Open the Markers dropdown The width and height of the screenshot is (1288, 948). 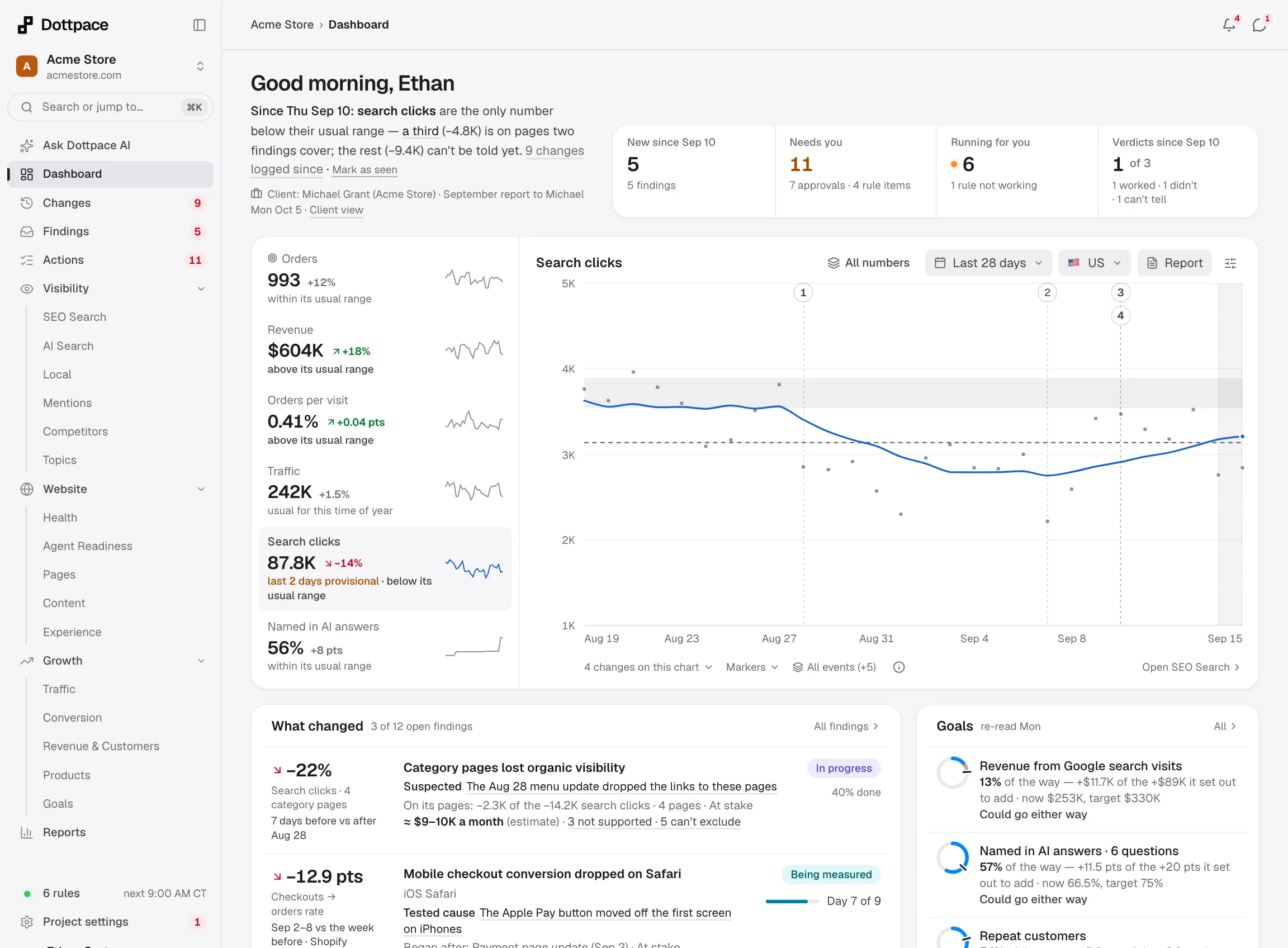752,667
